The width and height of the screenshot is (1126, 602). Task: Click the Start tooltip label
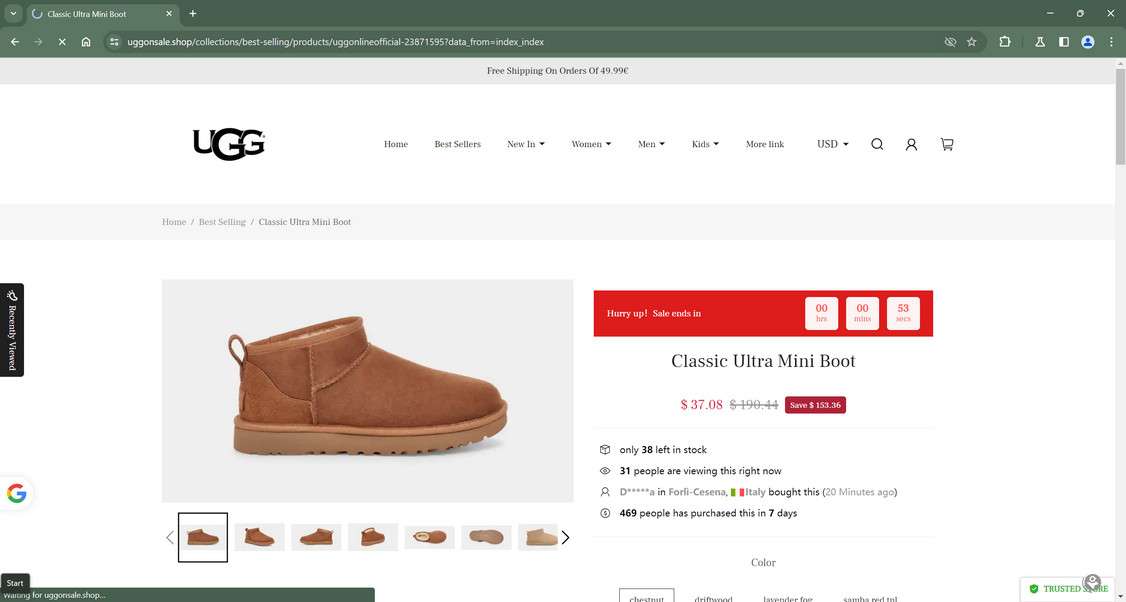tap(15, 583)
